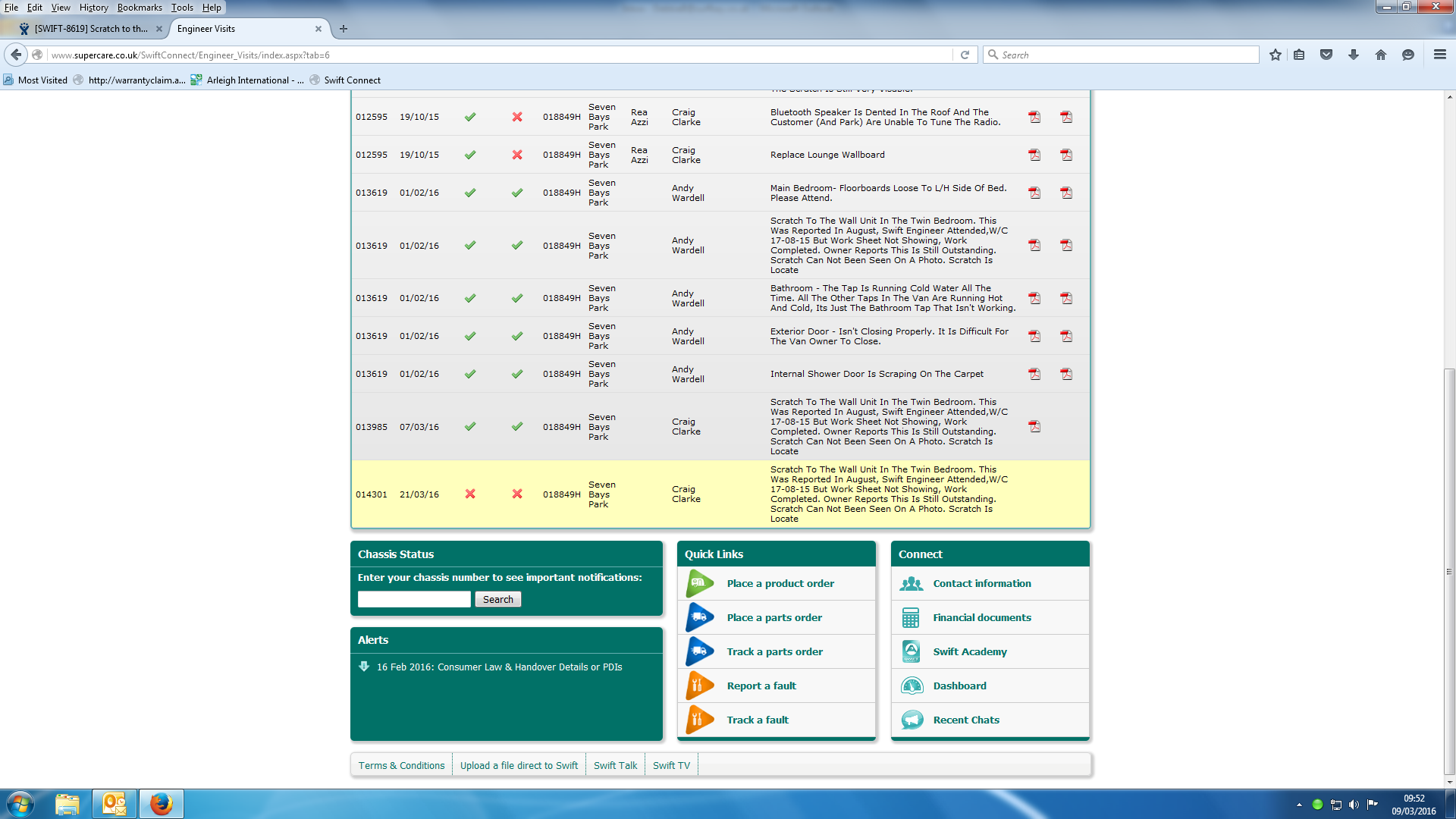Click the Recent Chats speech bubble icon

912,720
